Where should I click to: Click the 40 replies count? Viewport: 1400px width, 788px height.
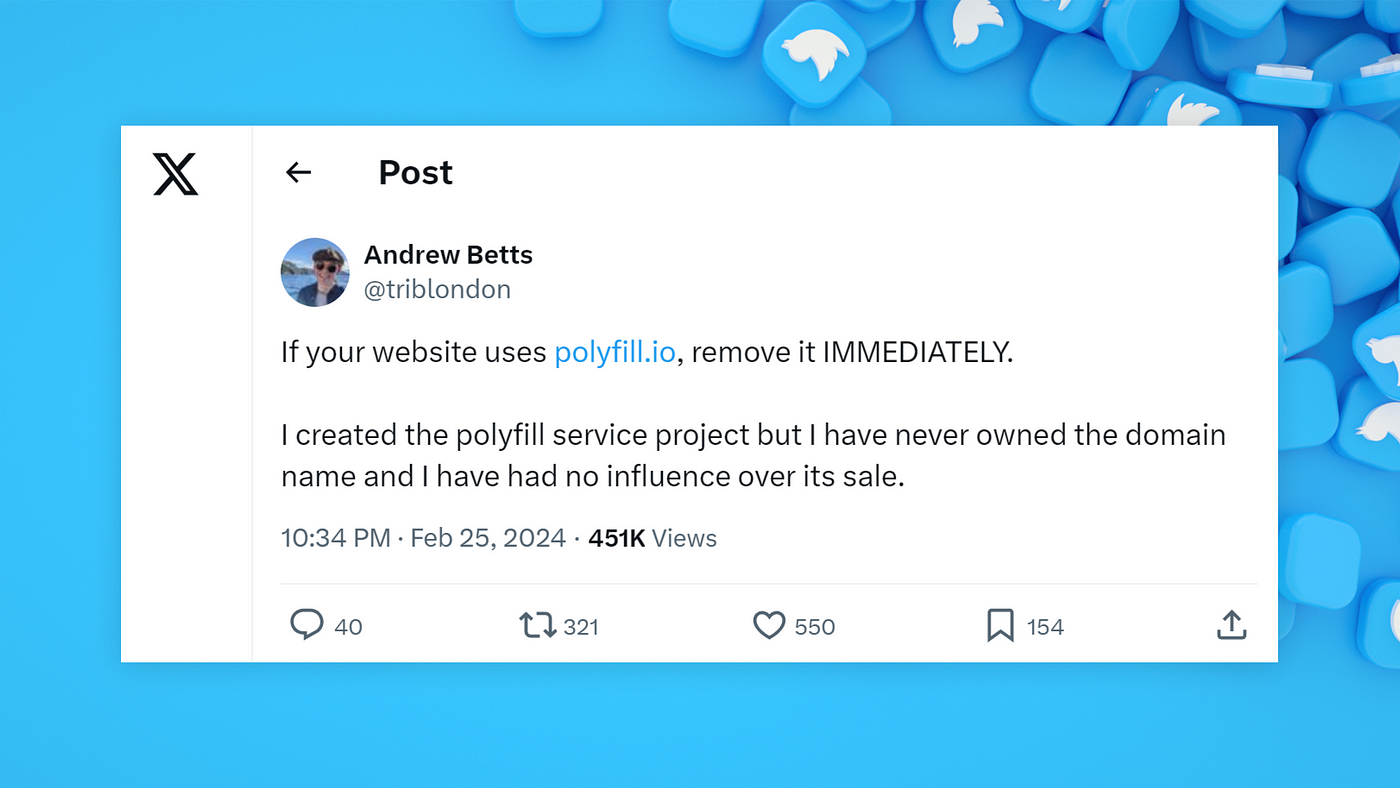(x=348, y=627)
